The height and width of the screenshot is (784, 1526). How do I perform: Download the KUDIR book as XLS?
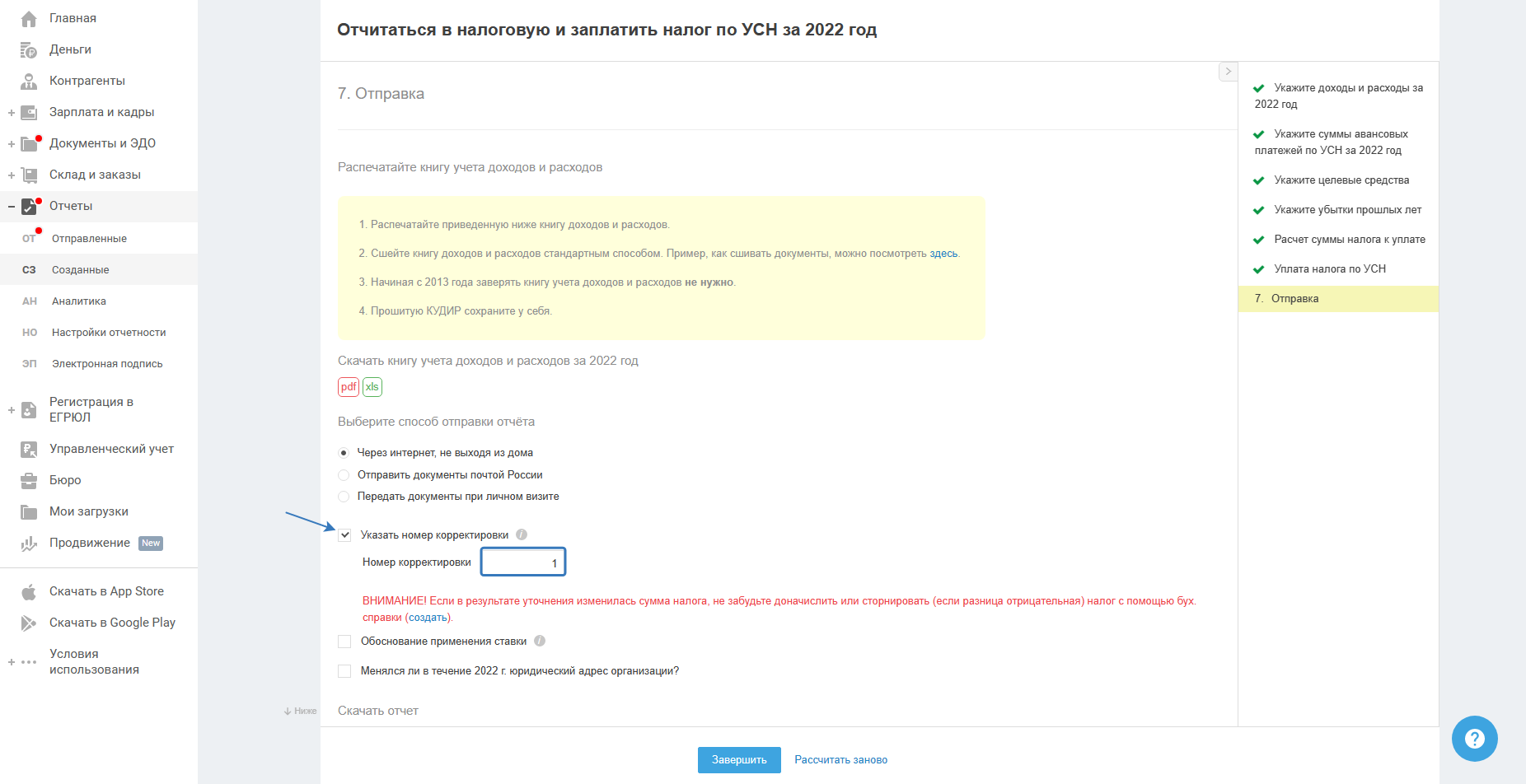(372, 387)
